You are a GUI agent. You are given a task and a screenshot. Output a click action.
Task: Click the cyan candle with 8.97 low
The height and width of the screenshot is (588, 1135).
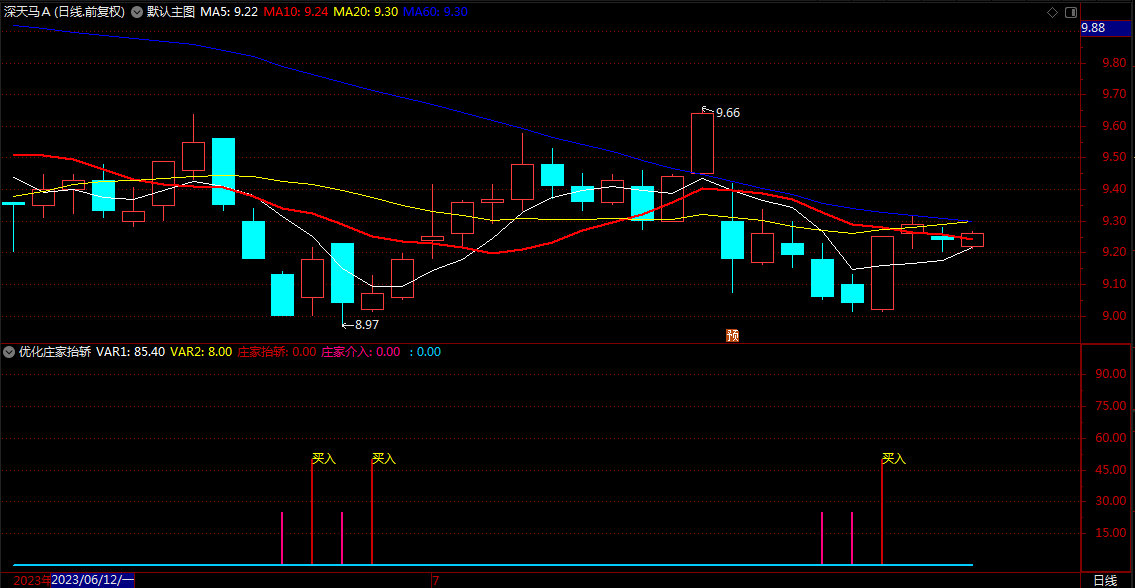pos(342,273)
